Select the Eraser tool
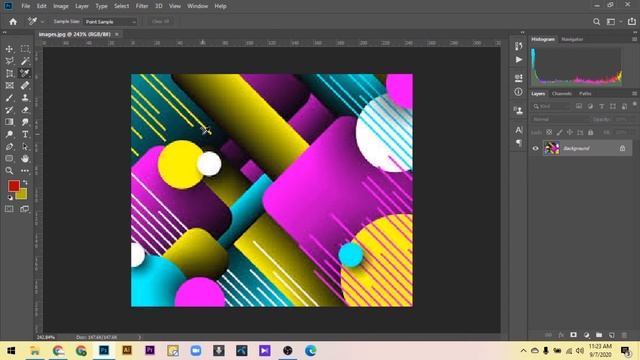The height and width of the screenshot is (360, 640). pyautogui.click(x=25, y=110)
